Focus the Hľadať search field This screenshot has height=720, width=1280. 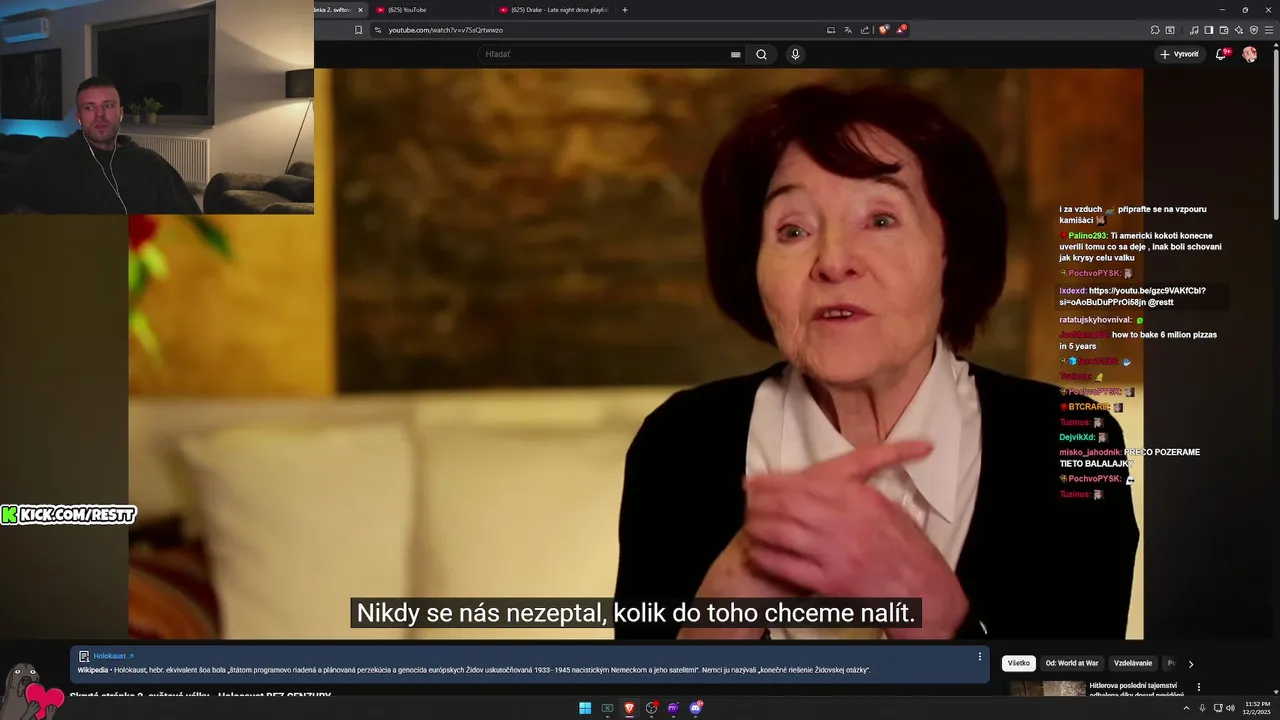pos(605,54)
